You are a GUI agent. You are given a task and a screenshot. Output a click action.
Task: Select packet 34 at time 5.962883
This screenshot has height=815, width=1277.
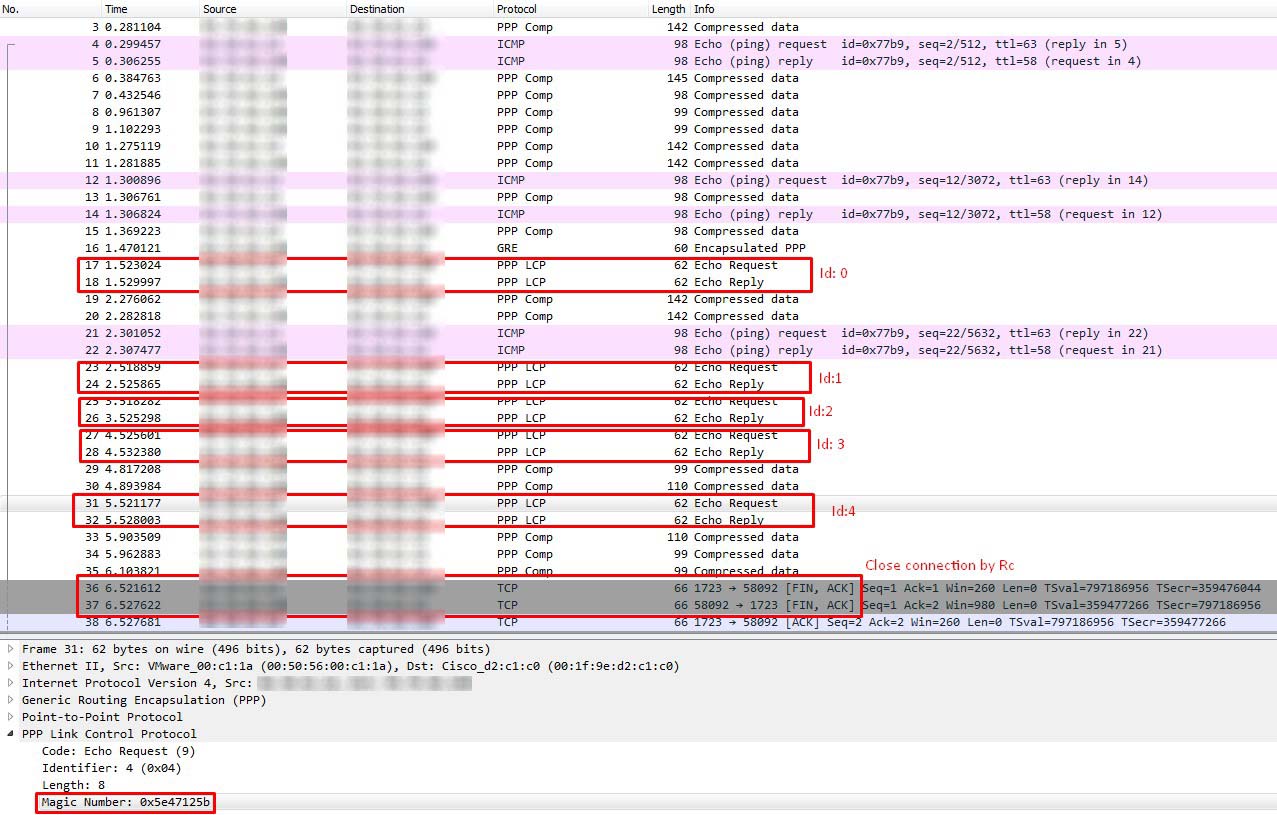[x=638, y=554]
